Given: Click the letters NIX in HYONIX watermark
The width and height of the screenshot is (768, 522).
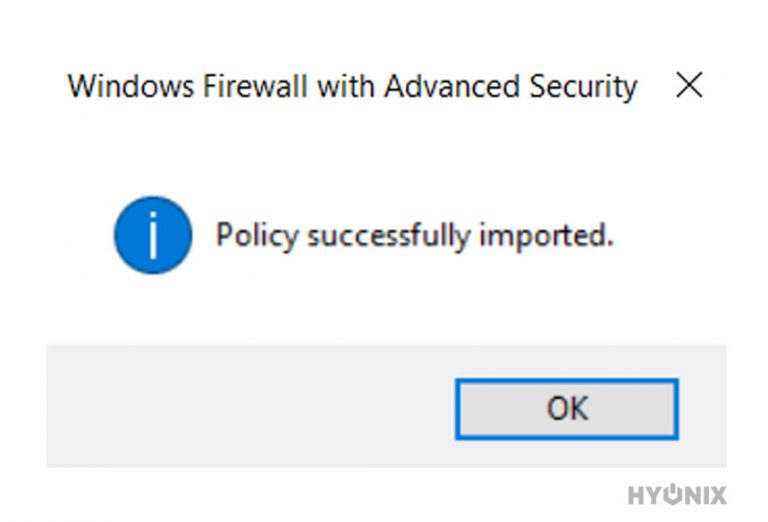Looking at the screenshot, I should point(707,494).
